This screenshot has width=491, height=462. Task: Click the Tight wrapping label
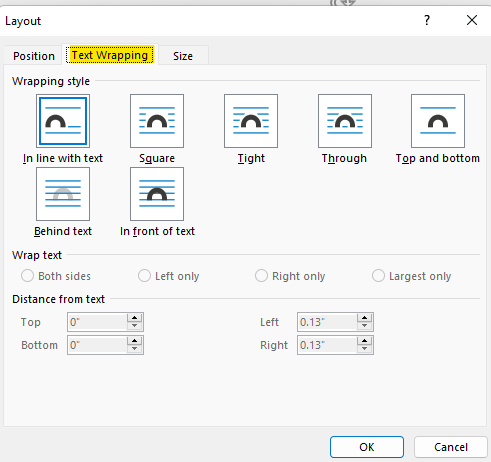pos(251,158)
